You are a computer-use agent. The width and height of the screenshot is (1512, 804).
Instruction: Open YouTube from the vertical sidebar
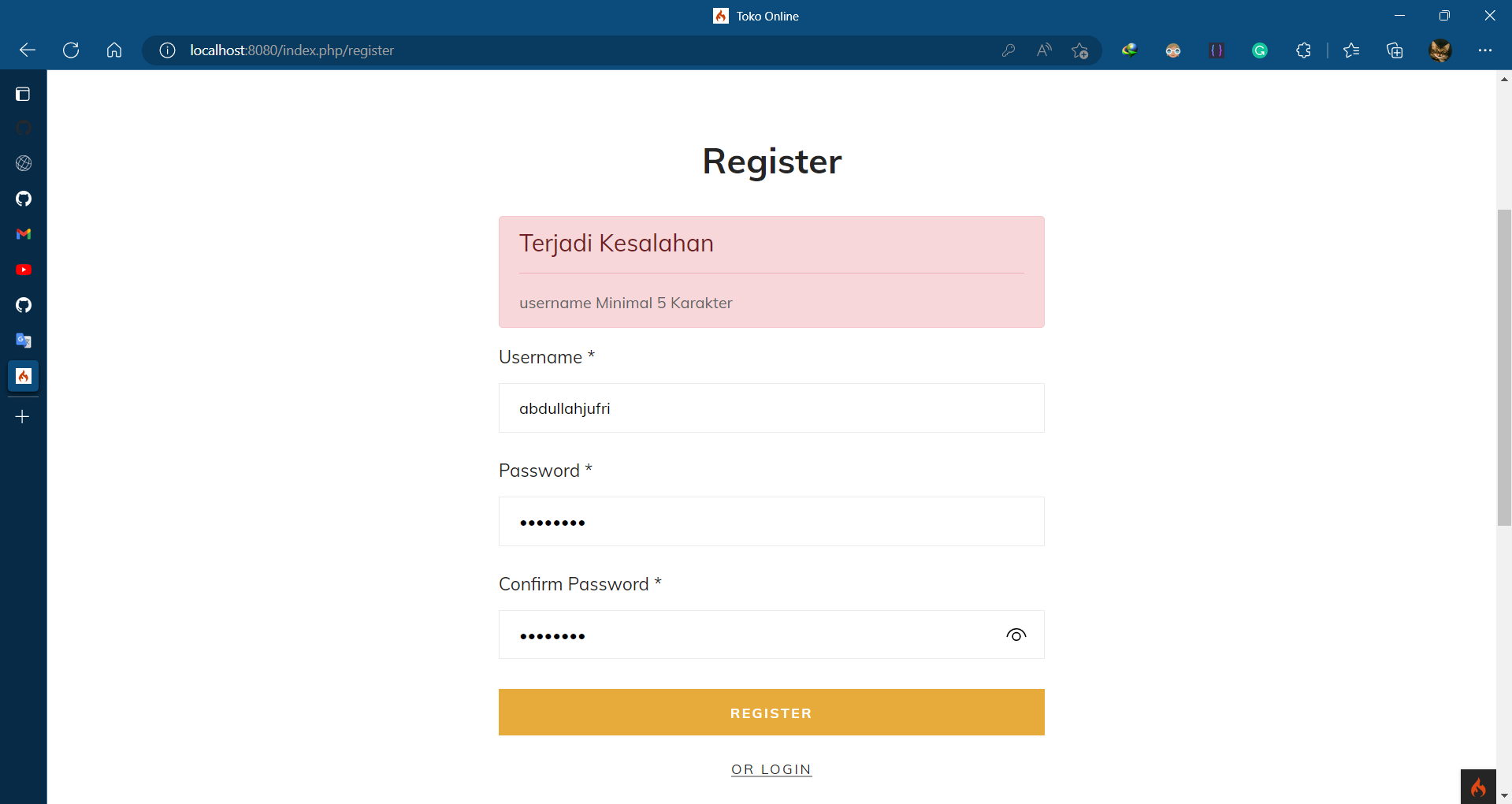click(x=23, y=270)
